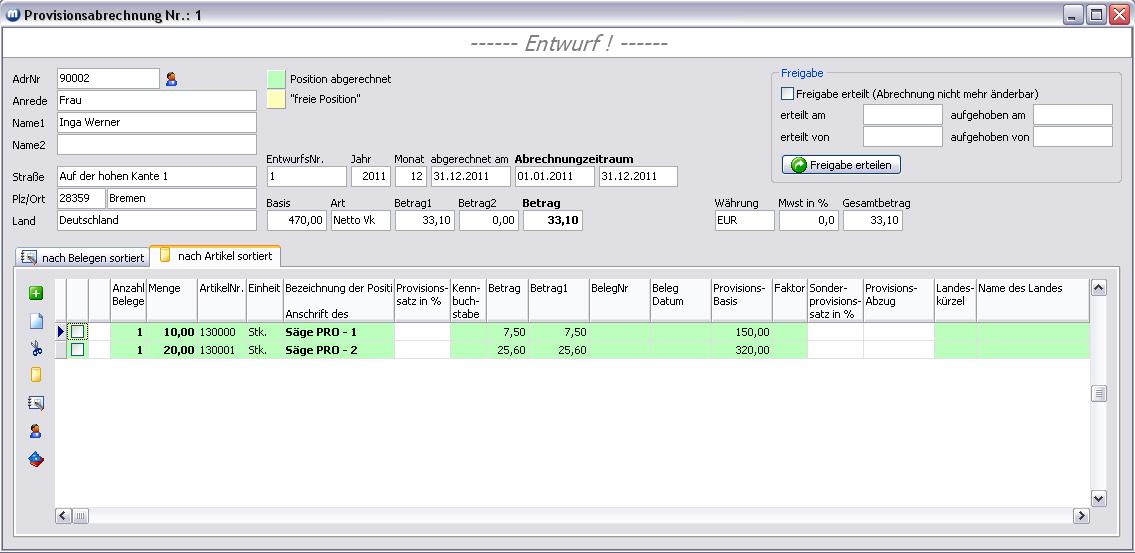Click the yellow note icon in sidebar
Viewport: 1135px width, 553px height.
(36, 375)
